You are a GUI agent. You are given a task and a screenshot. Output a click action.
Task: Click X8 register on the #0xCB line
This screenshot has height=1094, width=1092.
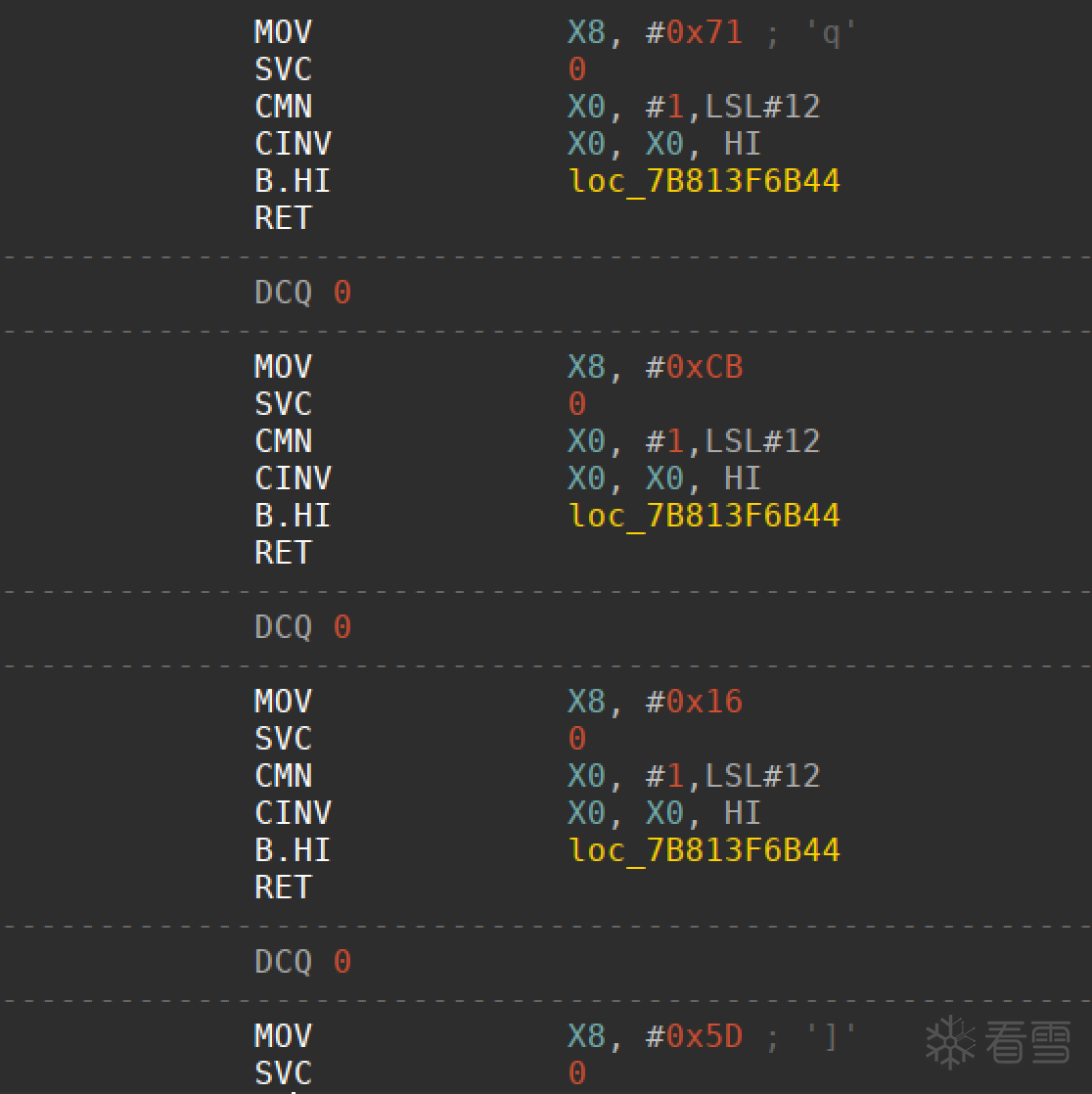[x=587, y=367]
